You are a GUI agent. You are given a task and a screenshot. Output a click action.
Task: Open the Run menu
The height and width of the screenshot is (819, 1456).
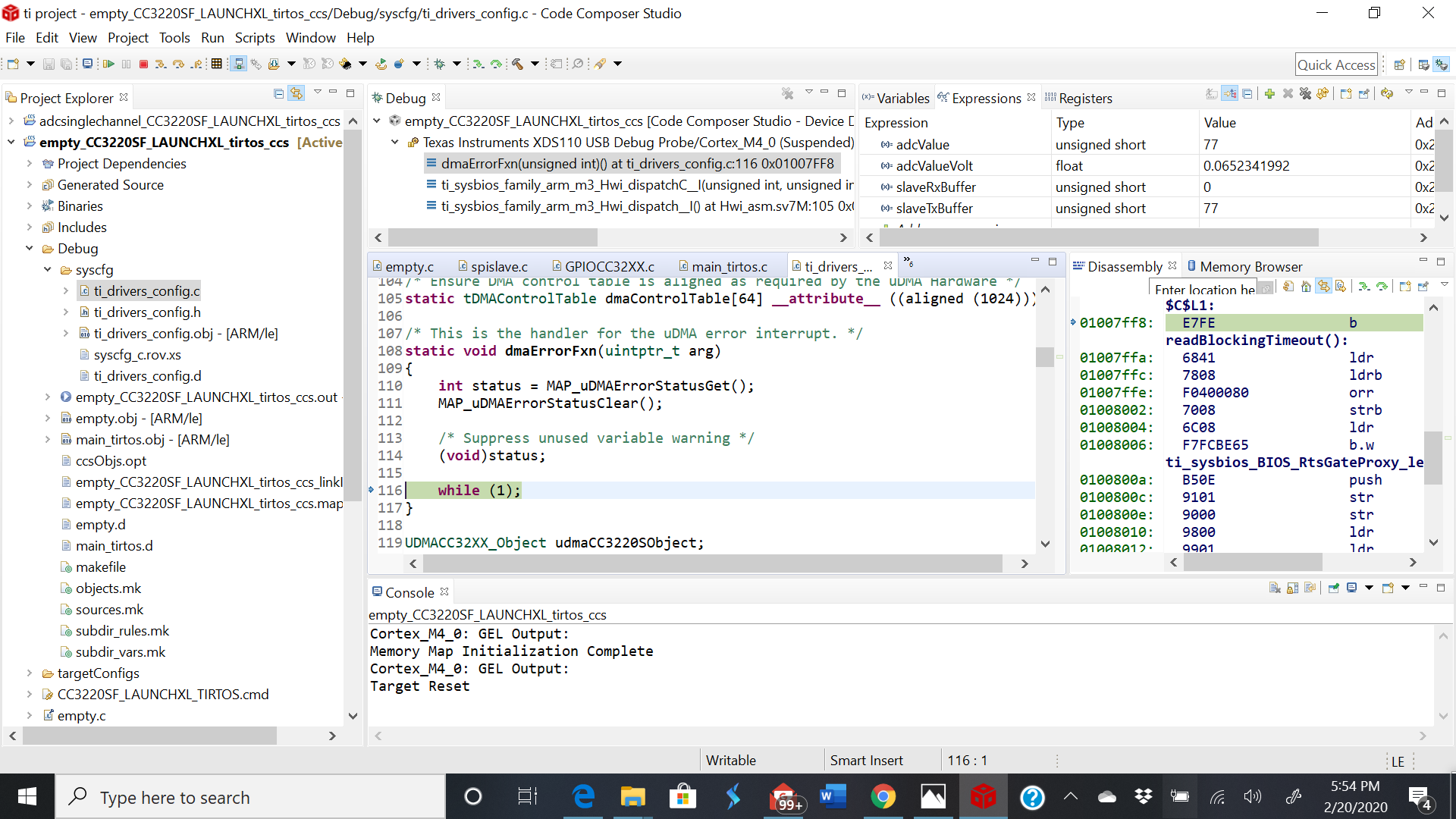point(212,38)
